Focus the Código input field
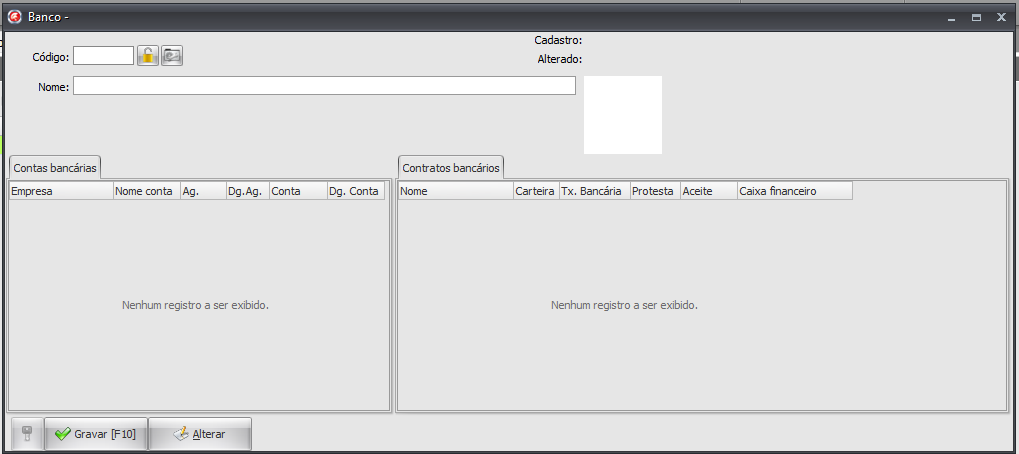1019x454 pixels. (103, 56)
